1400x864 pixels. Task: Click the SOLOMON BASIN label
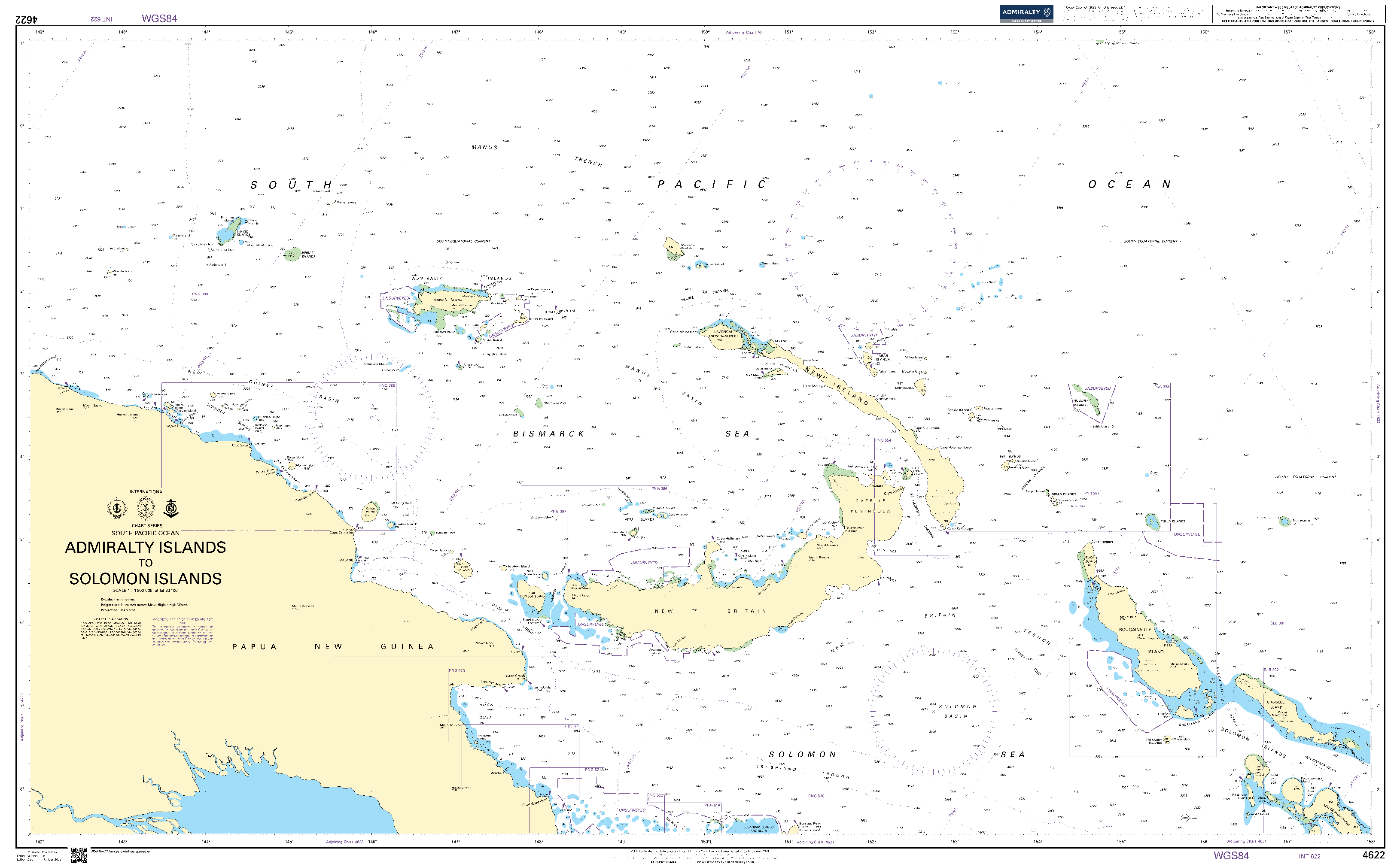tap(958, 711)
